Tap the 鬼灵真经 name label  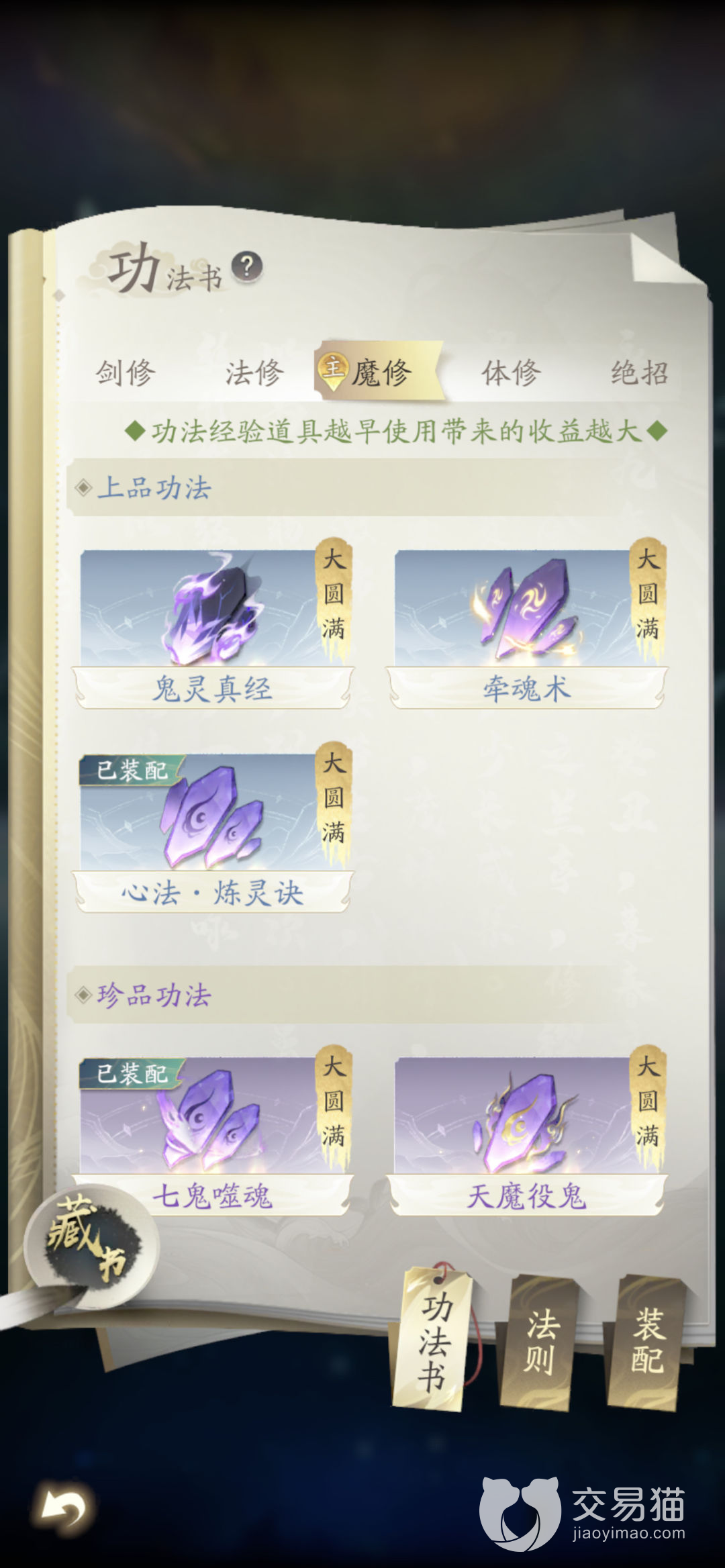coord(213,689)
